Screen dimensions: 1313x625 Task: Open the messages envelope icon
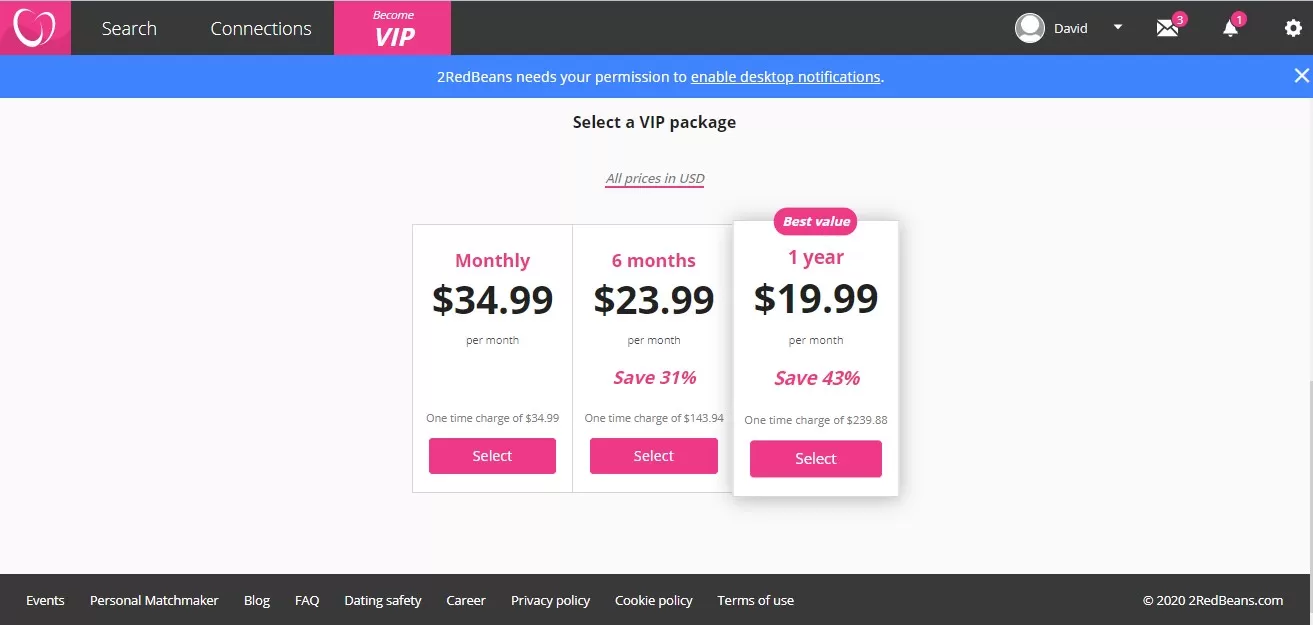coord(1168,28)
